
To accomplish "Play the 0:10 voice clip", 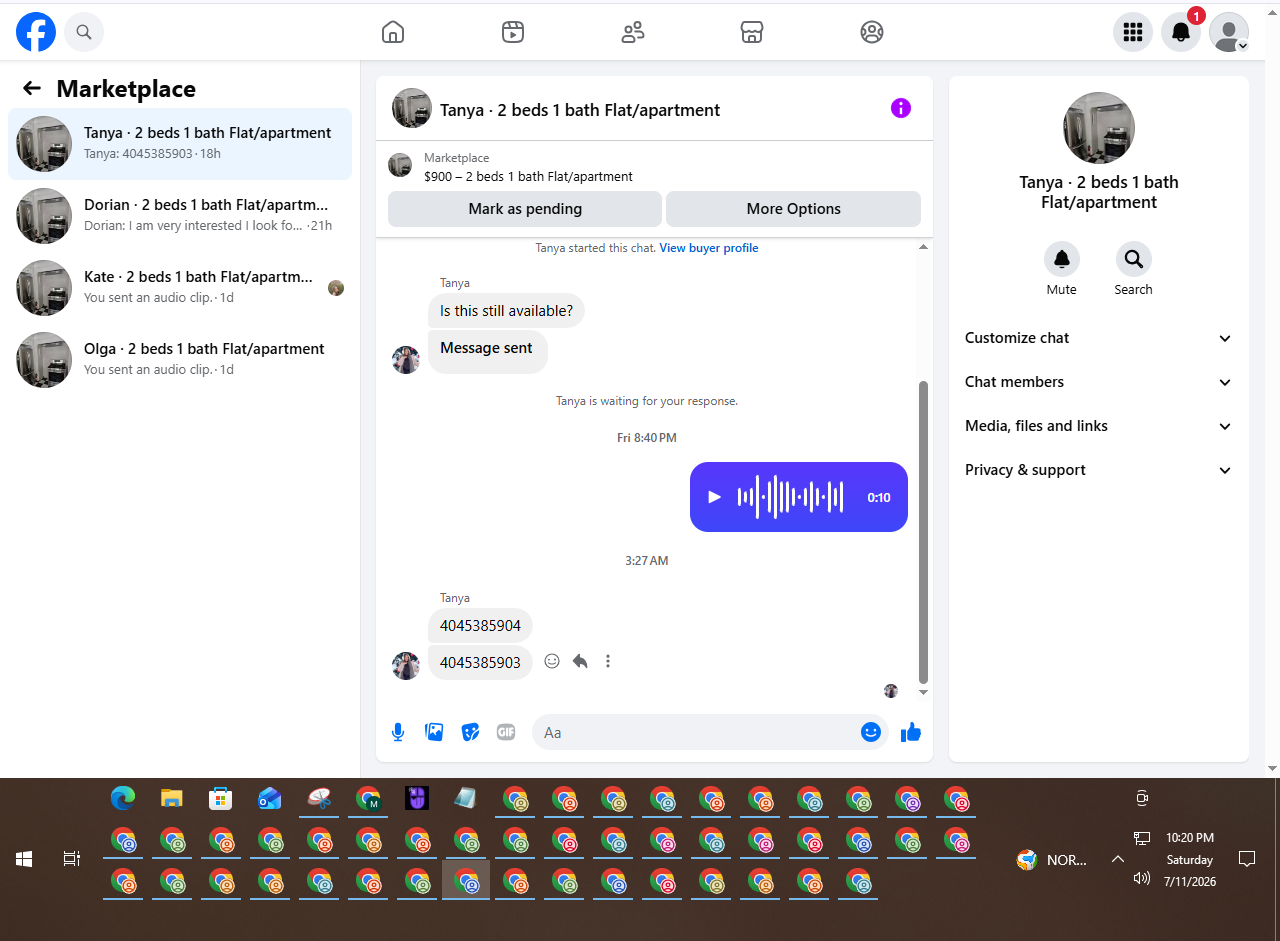I will point(714,497).
